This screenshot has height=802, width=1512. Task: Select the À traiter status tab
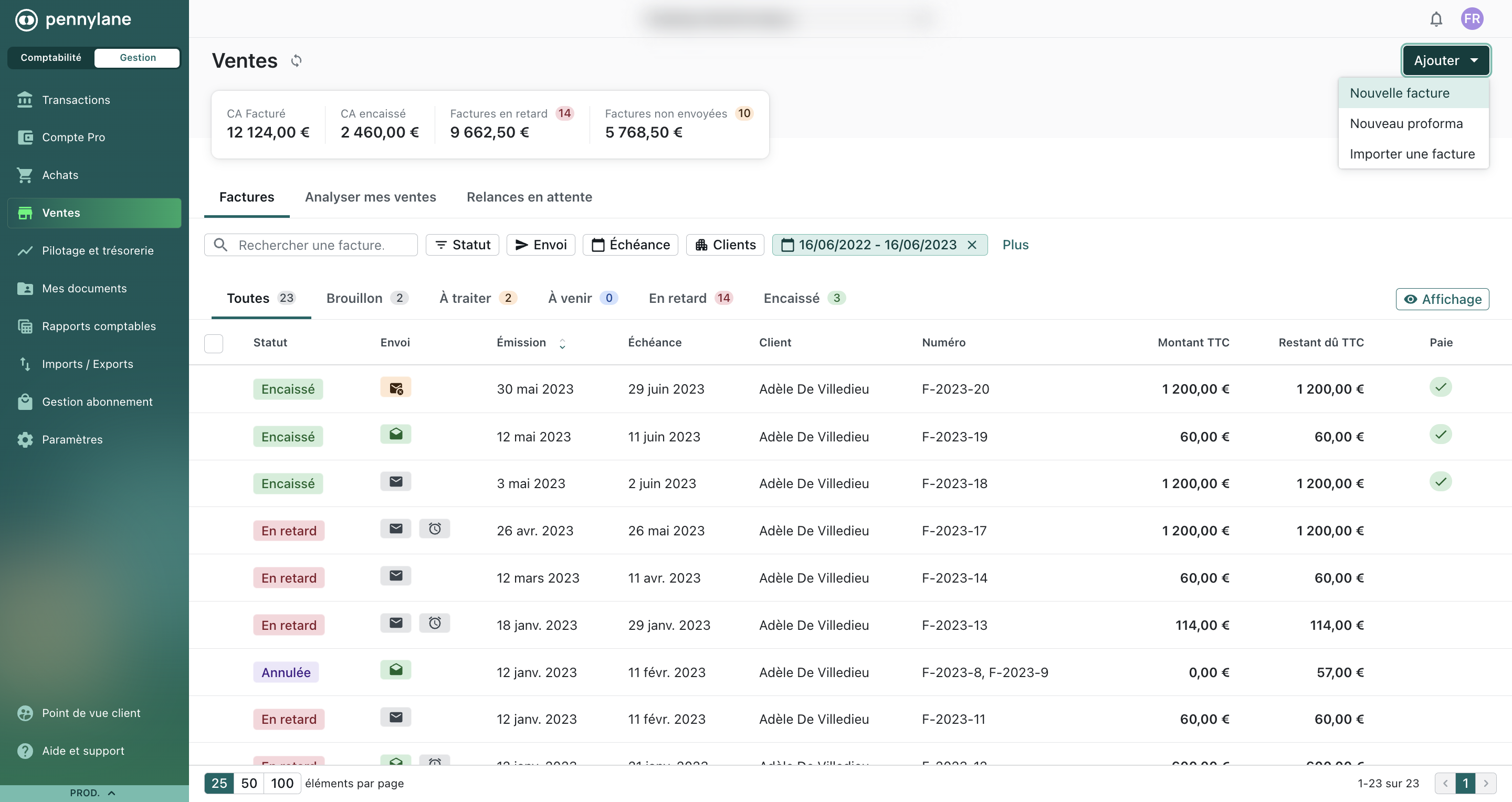478,298
